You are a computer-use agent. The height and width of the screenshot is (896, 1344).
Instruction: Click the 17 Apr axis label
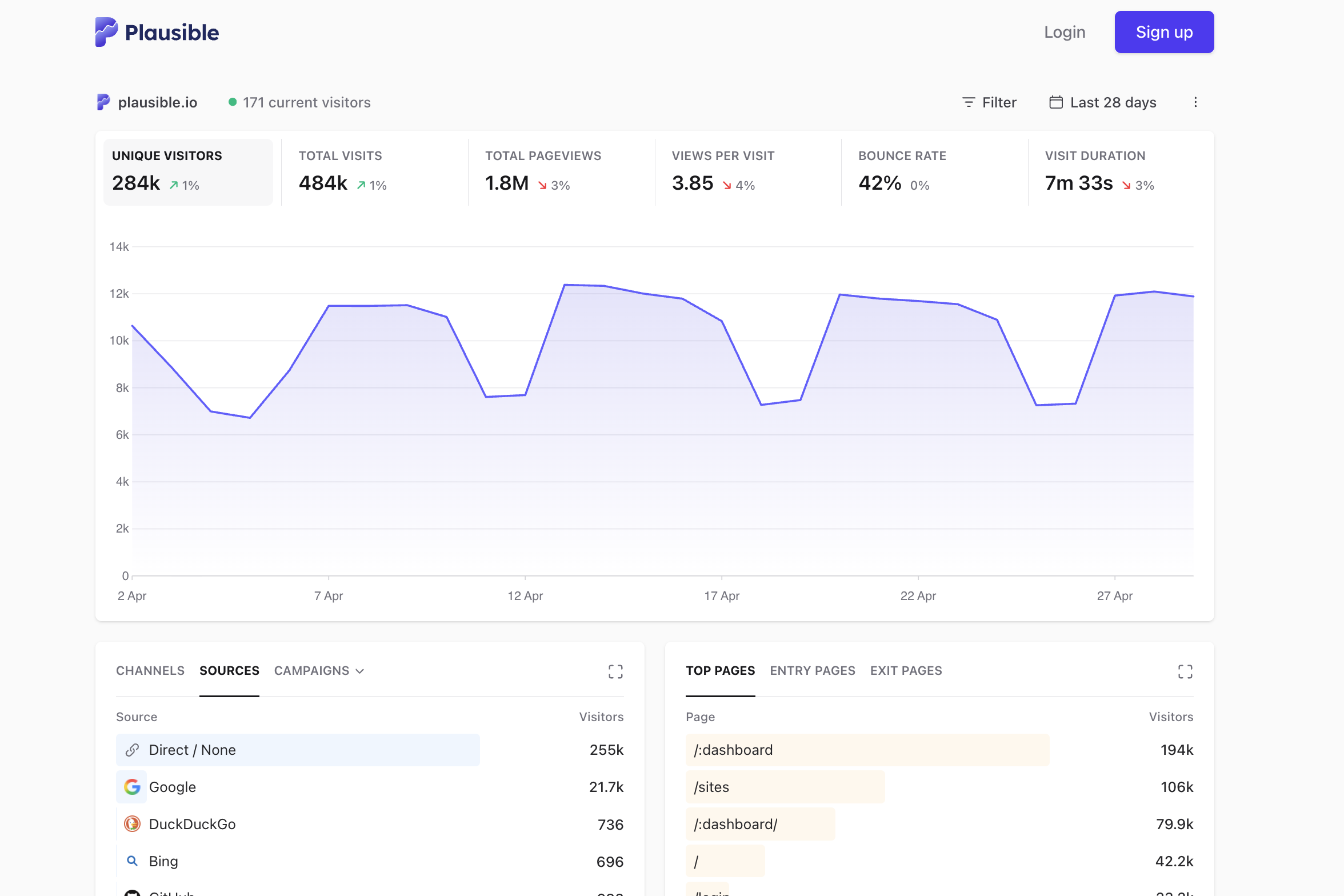tap(722, 596)
